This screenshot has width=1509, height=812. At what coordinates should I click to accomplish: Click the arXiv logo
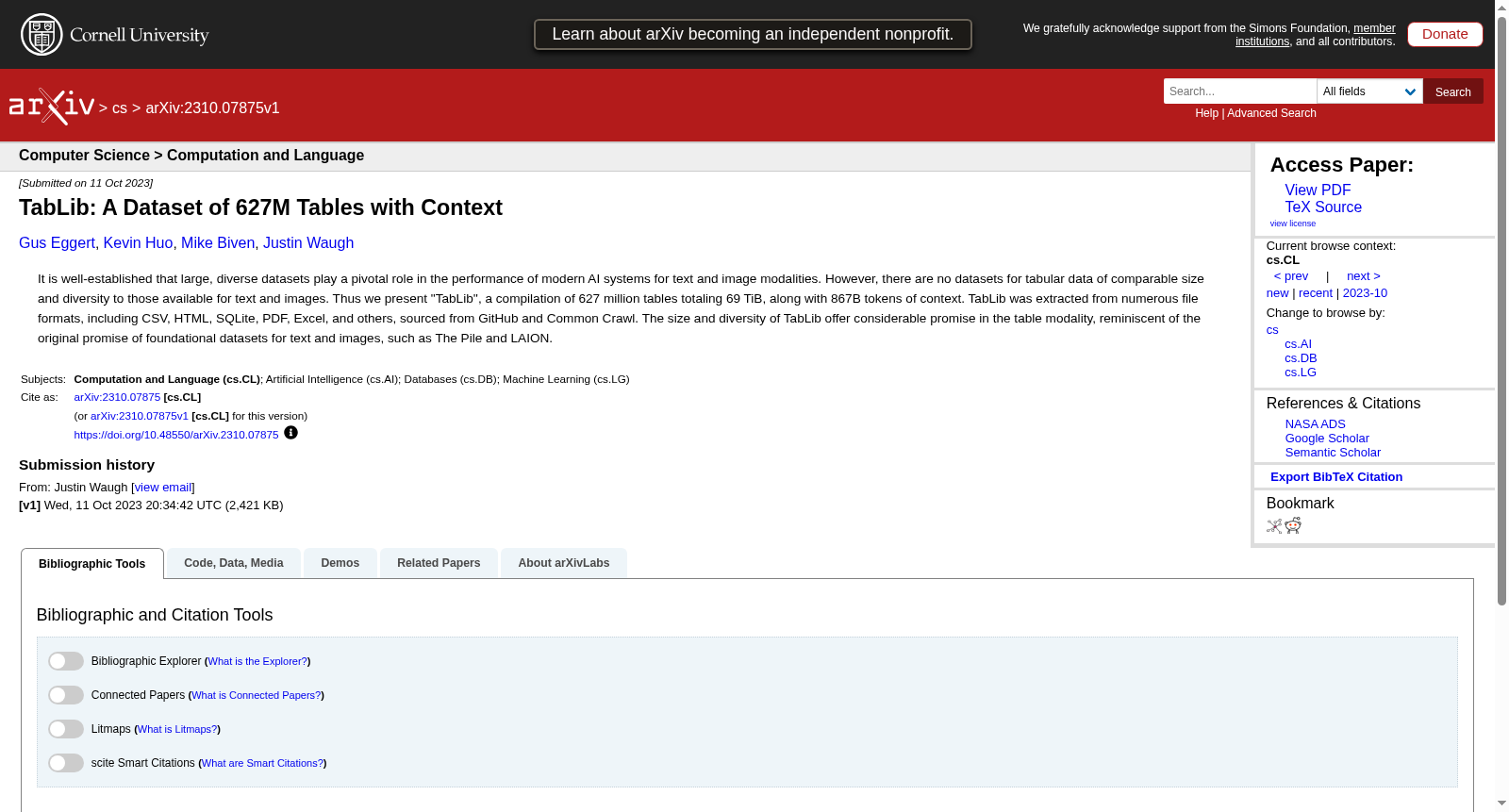(x=52, y=107)
